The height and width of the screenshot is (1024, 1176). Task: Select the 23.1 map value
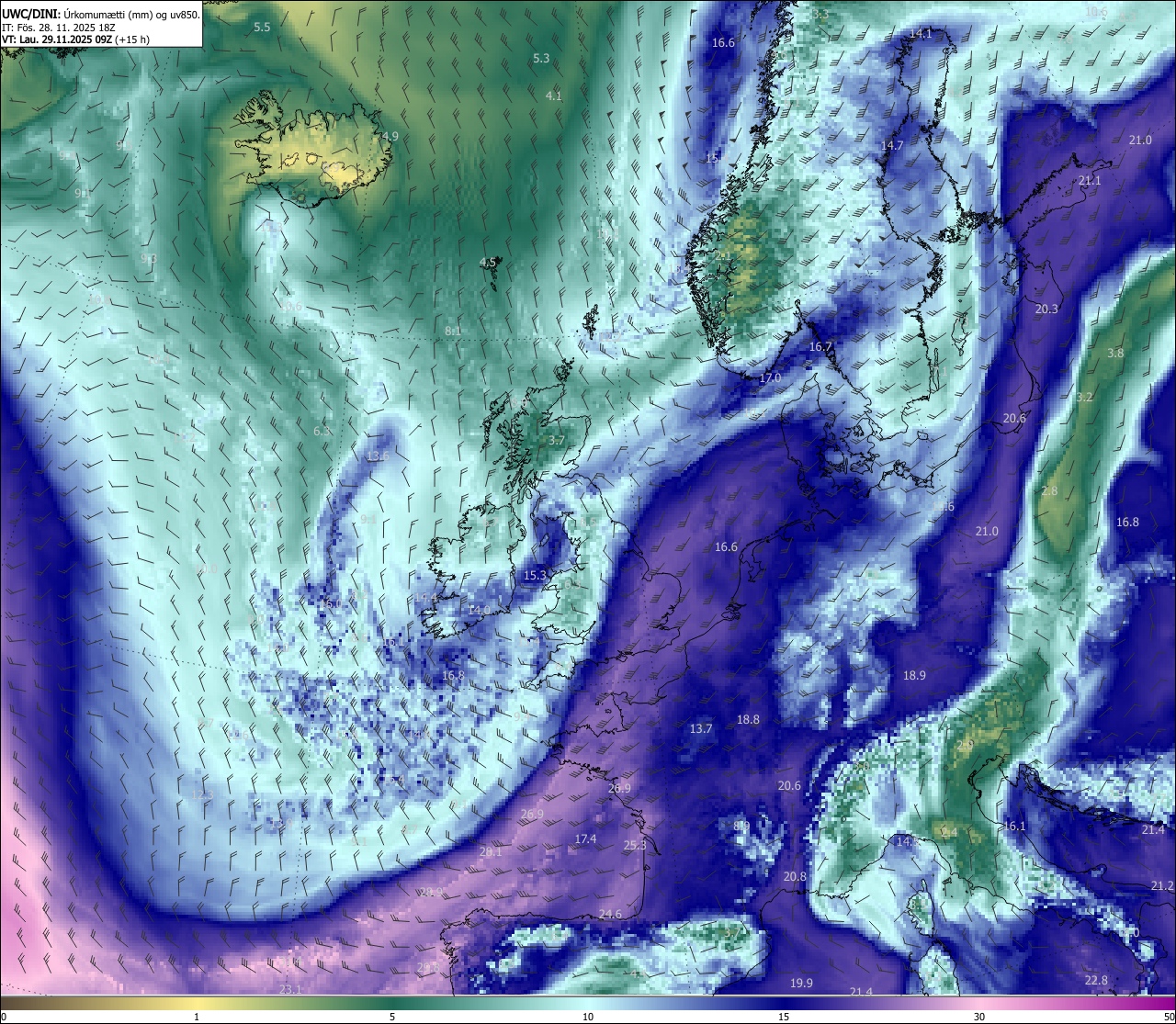point(290,989)
